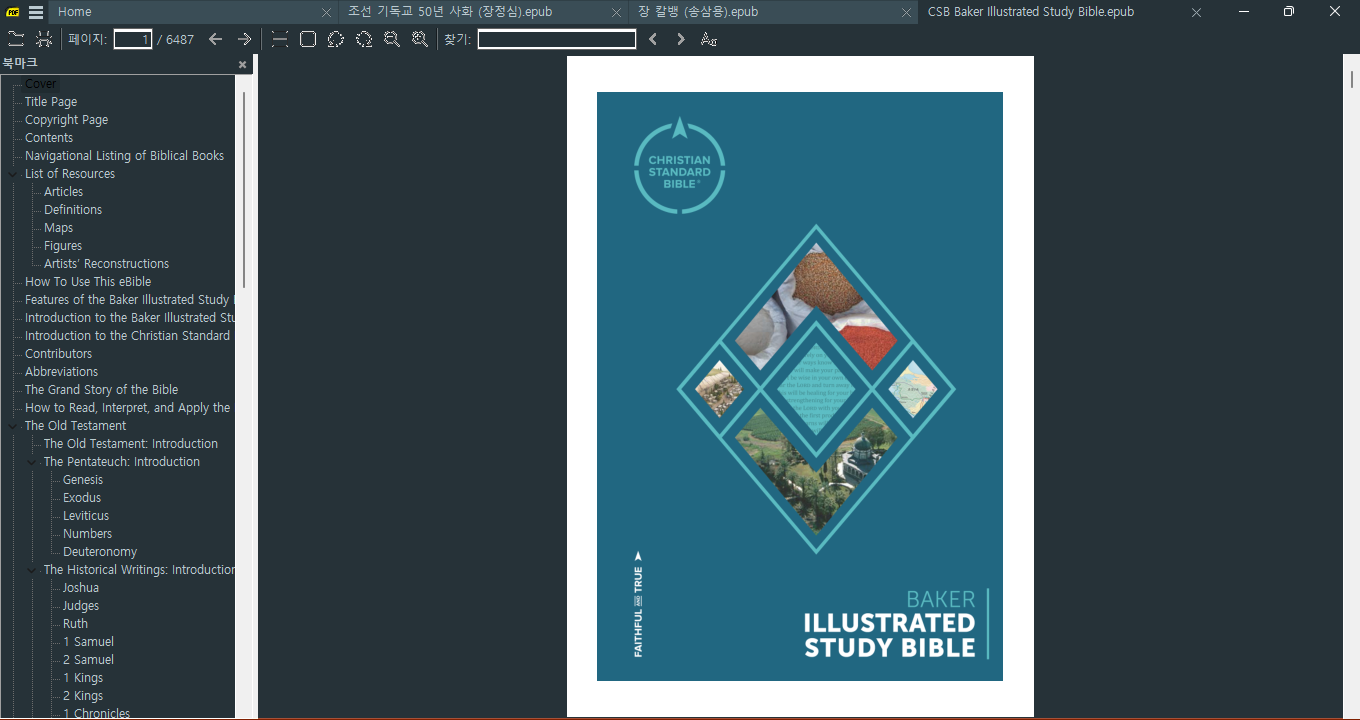Select the Definitions bookmark
Image resolution: width=1360 pixels, height=720 pixels.
[x=73, y=210]
